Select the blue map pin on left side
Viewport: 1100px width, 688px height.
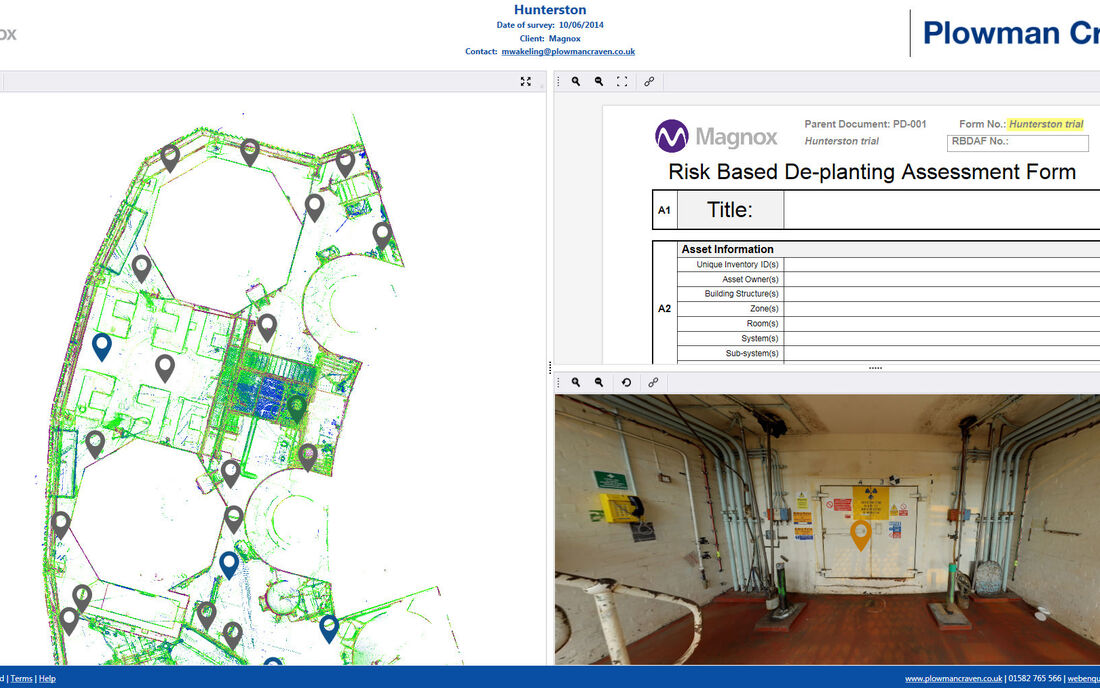tap(101, 345)
